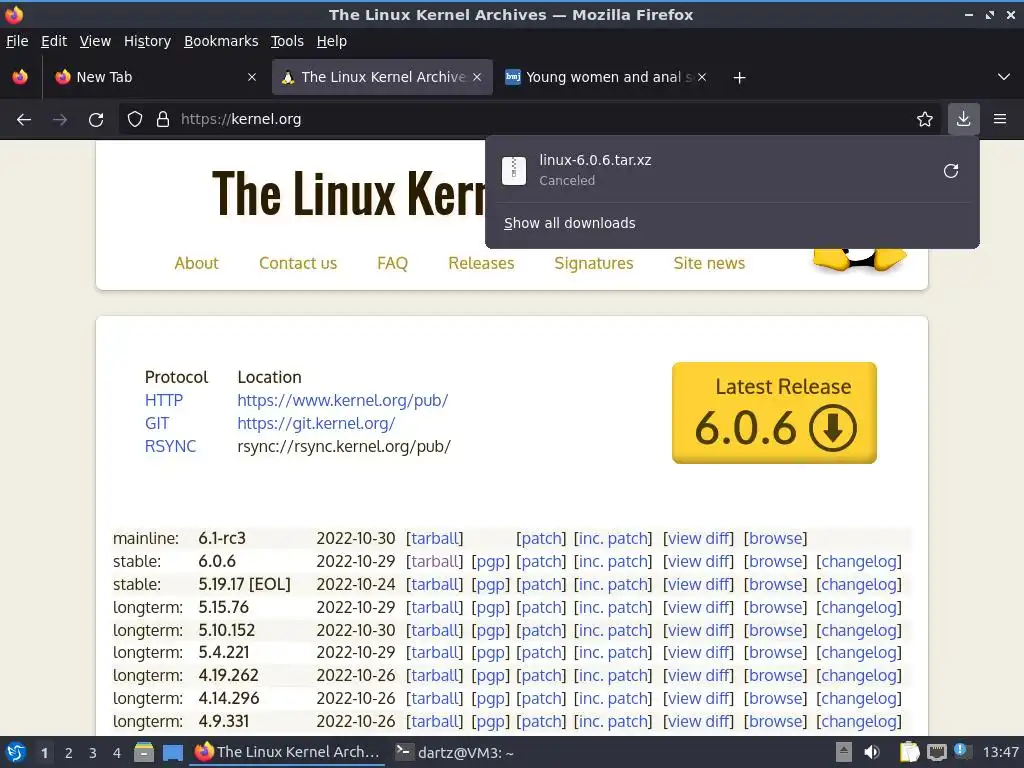View site security padlock info
Viewport: 1024px width, 768px height.
click(163, 120)
